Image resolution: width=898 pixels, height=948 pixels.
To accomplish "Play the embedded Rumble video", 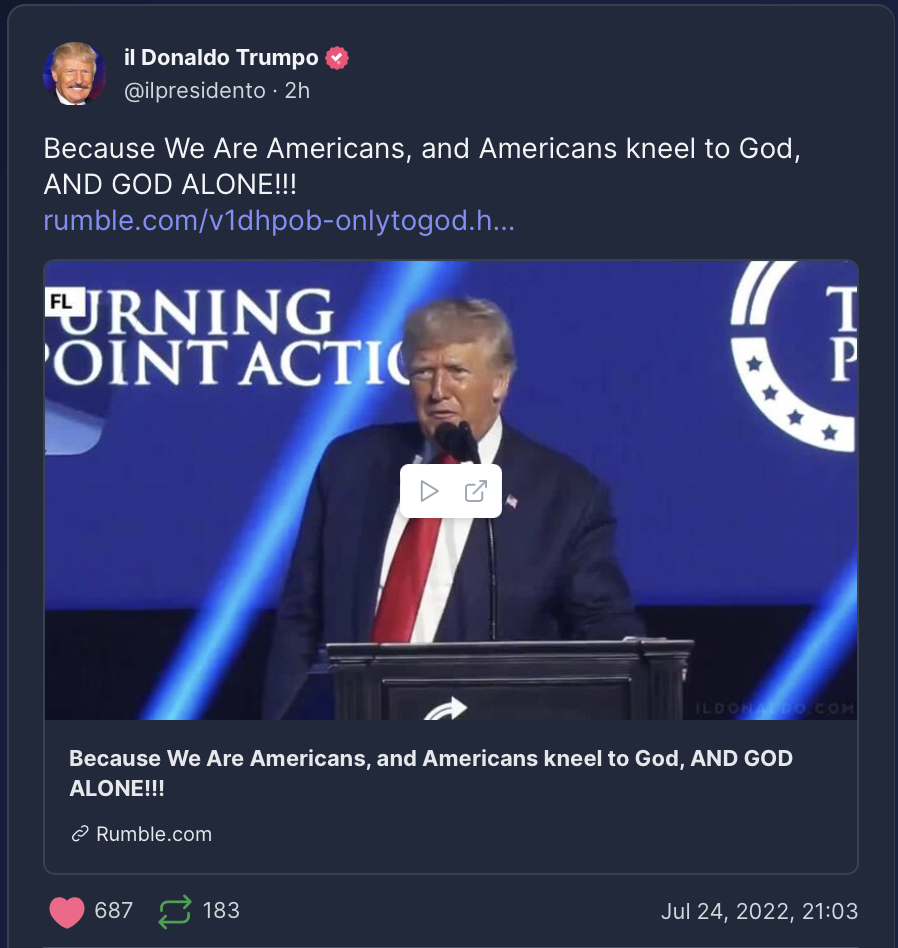I will 429,491.
